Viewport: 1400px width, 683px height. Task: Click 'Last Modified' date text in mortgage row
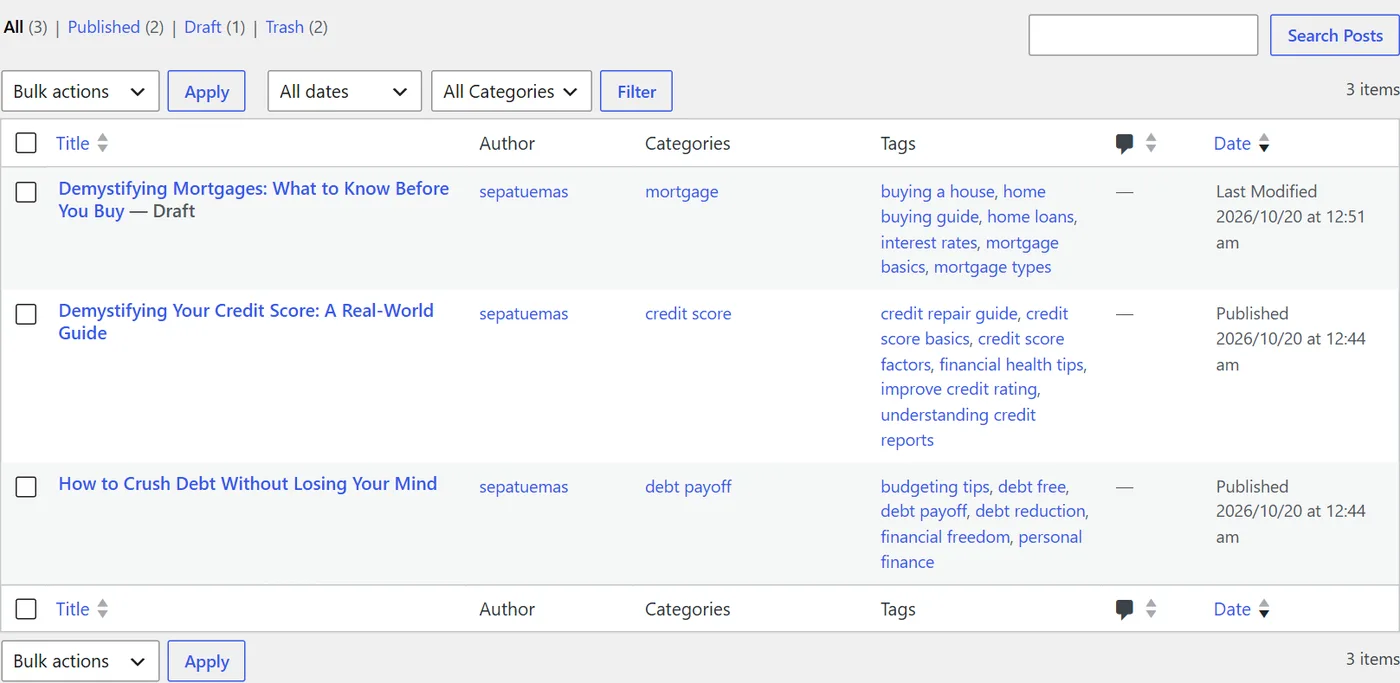coord(1266,192)
